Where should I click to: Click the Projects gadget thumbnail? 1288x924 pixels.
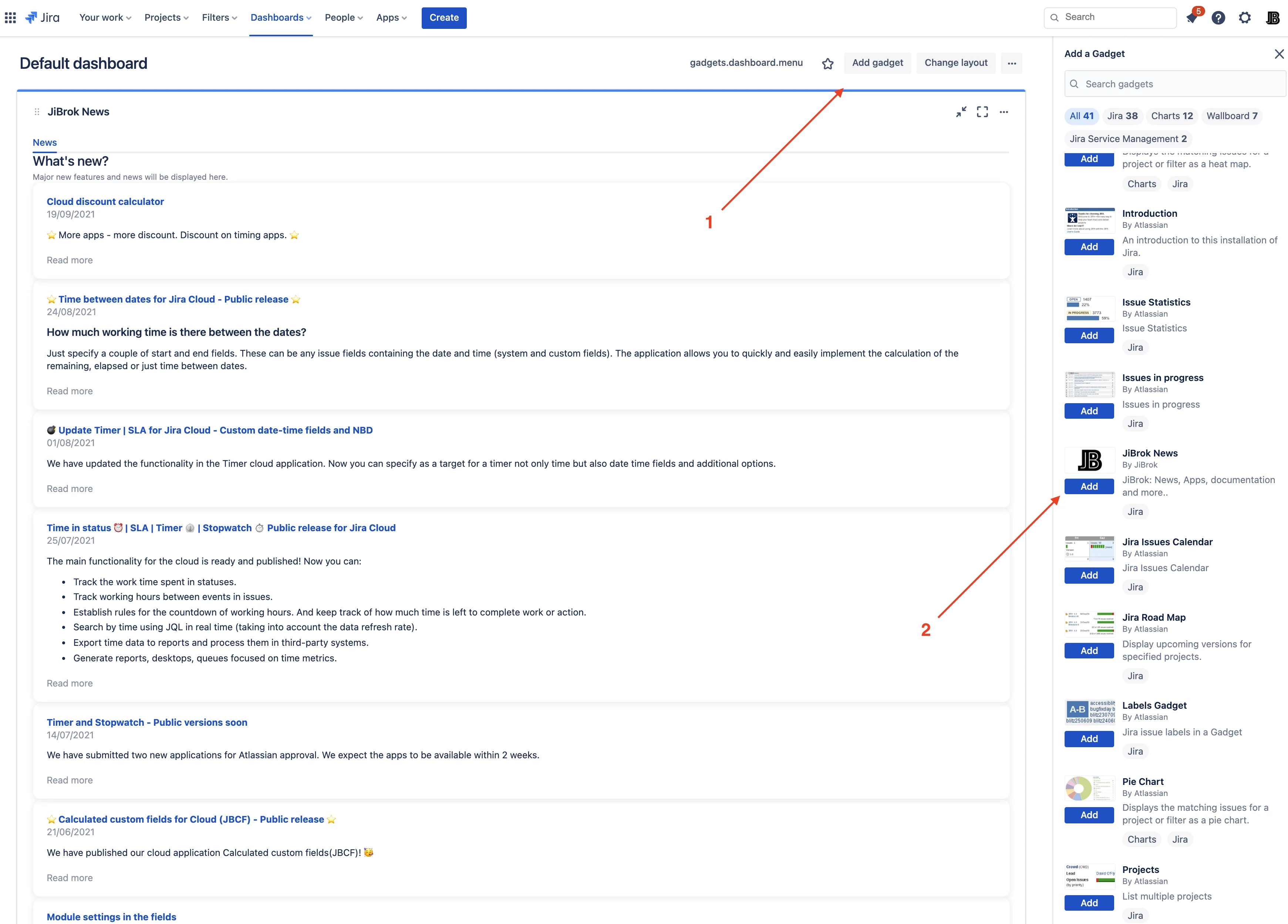1089,876
